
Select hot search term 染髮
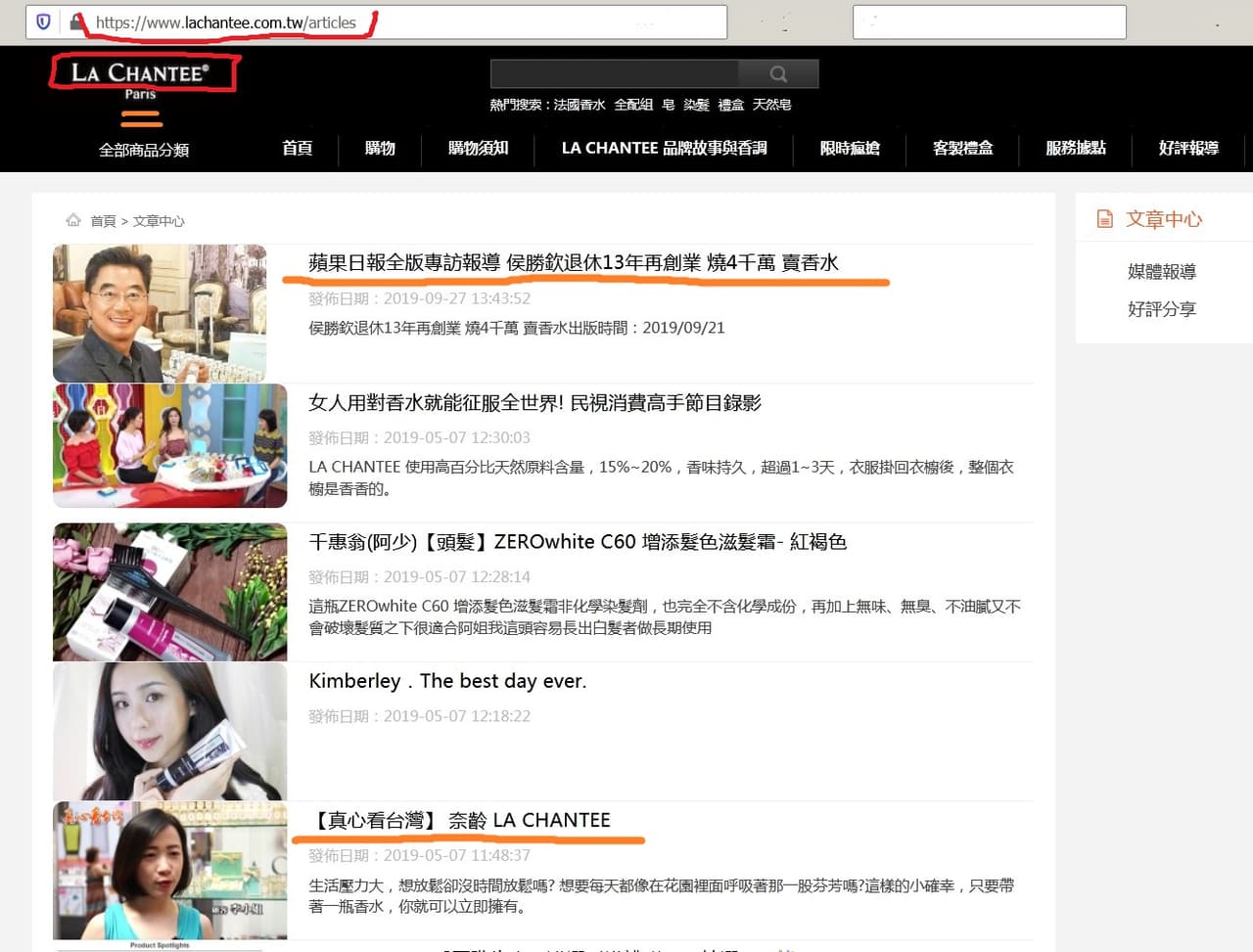click(697, 105)
